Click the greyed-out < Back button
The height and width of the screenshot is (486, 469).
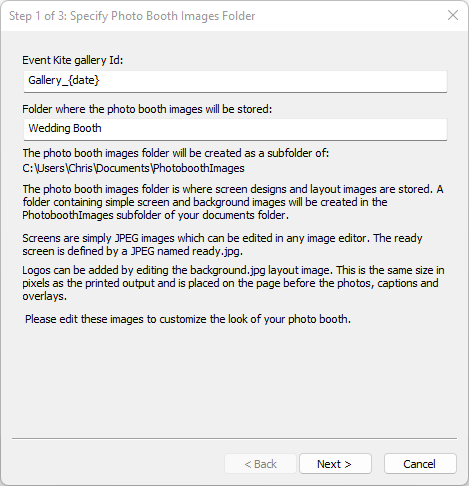point(260,464)
